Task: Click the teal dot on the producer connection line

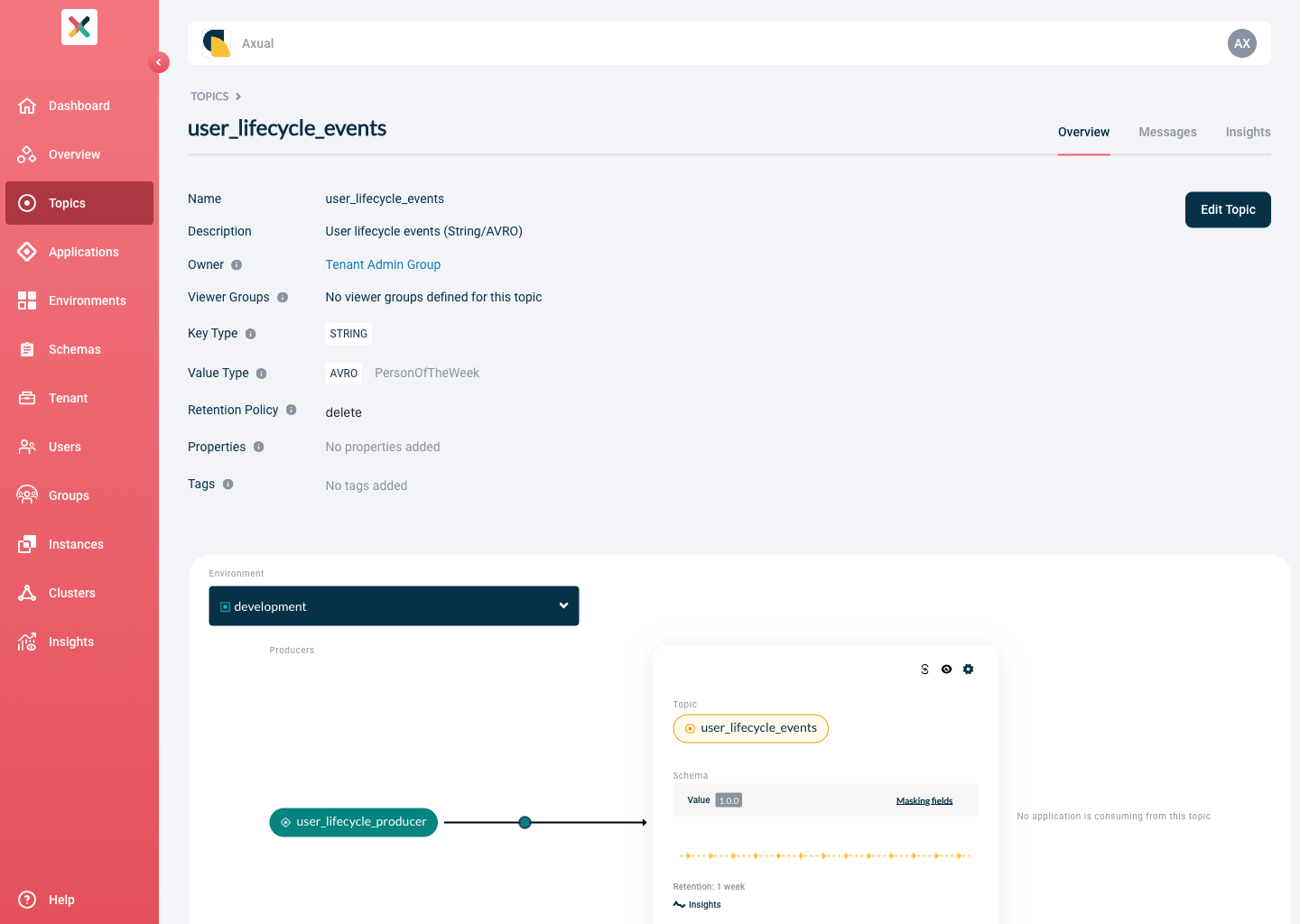Action: pos(525,822)
